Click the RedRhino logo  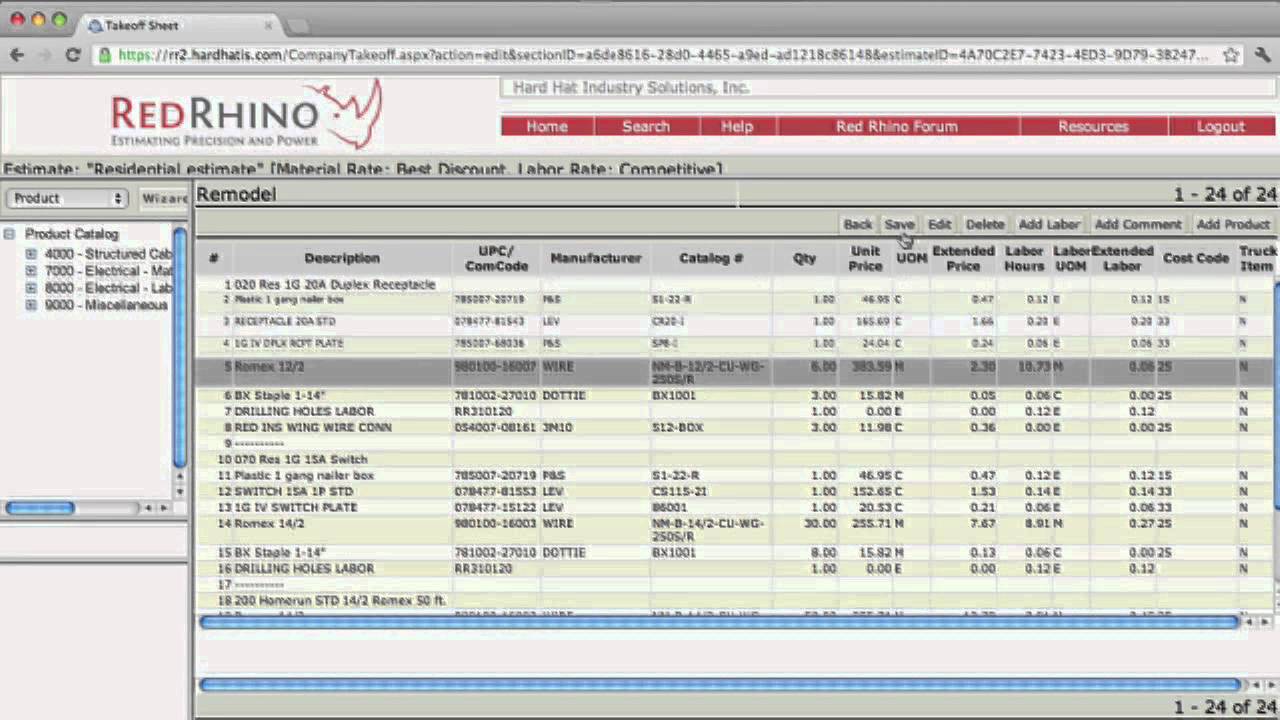coord(246,115)
